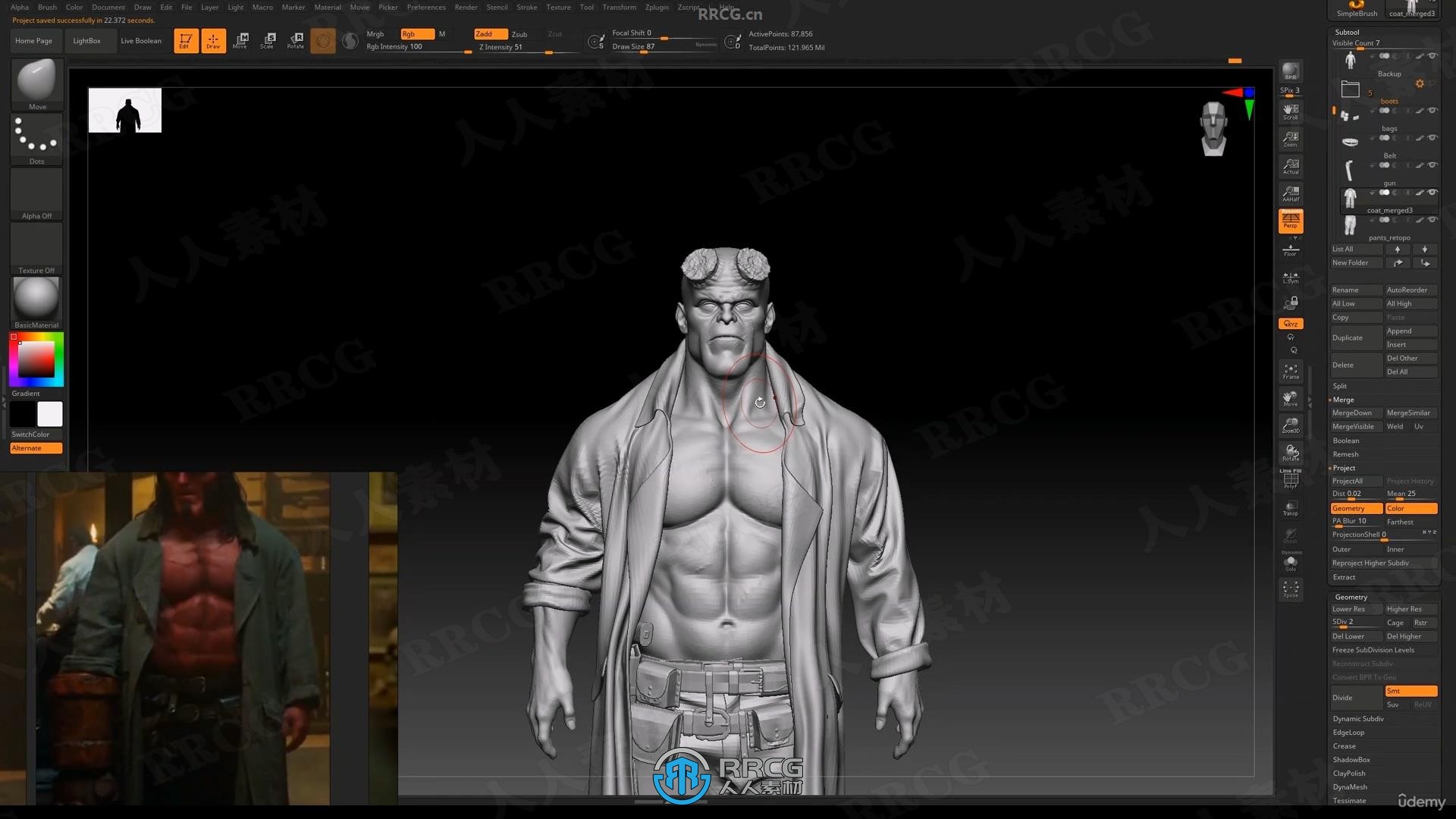Image resolution: width=1456 pixels, height=819 pixels.
Task: Open the Stroke menu
Action: [527, 7]
